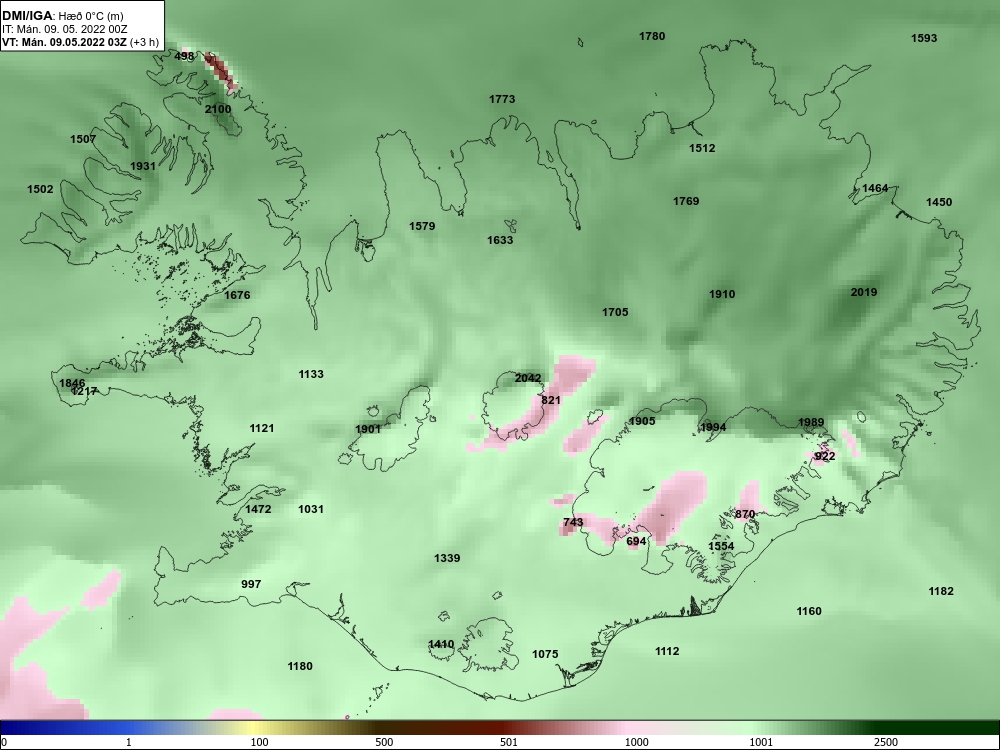The image size is (1000, 750).
Task: Click the map value 498
Action: tap(184, 56)
